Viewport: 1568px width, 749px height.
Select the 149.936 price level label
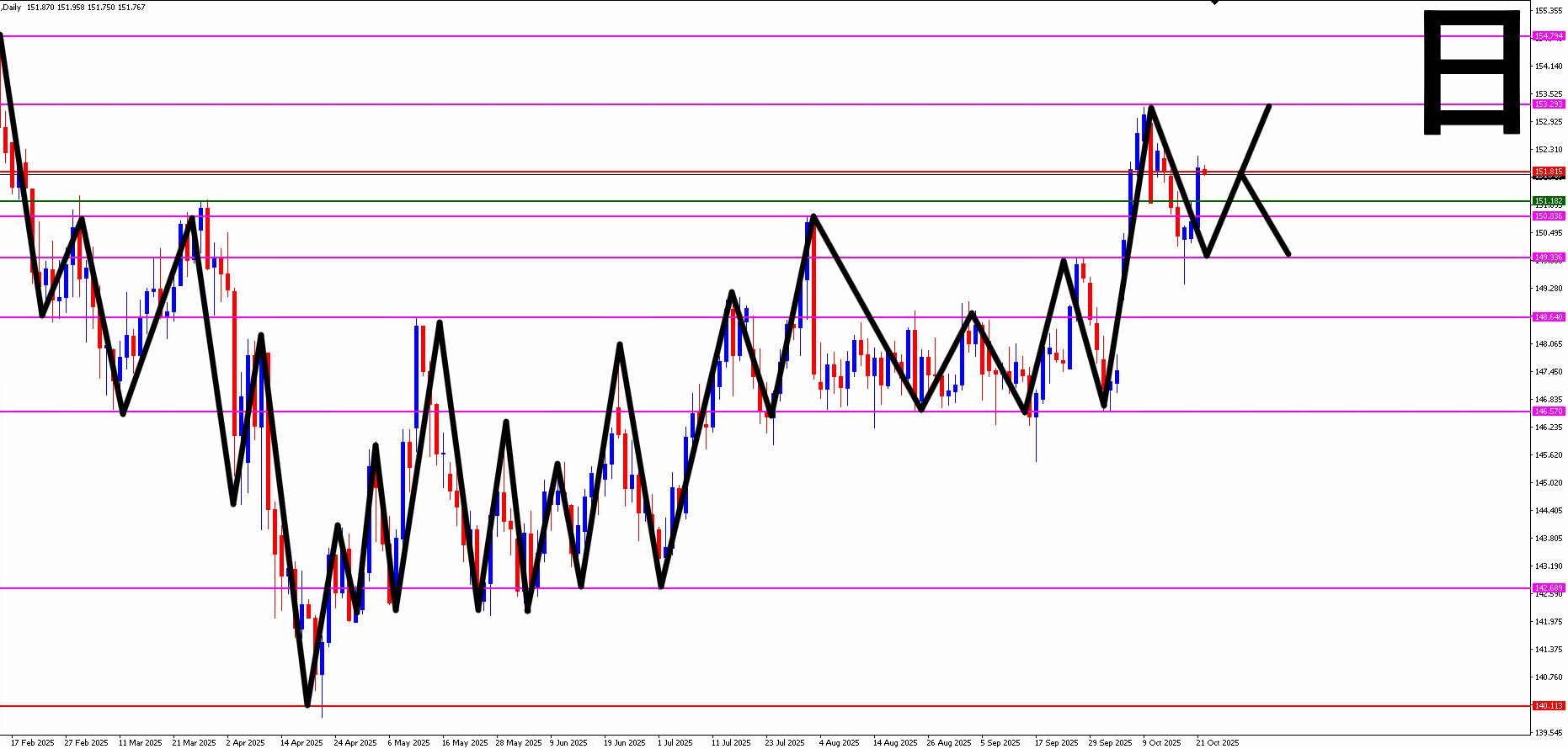click(1549, 258)
